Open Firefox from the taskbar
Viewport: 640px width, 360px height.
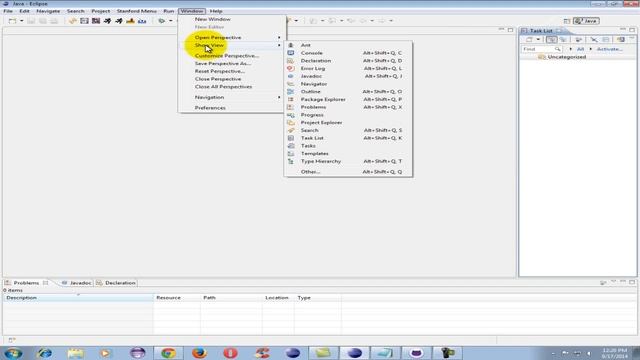pyautogui.click(x=199, y=353)
